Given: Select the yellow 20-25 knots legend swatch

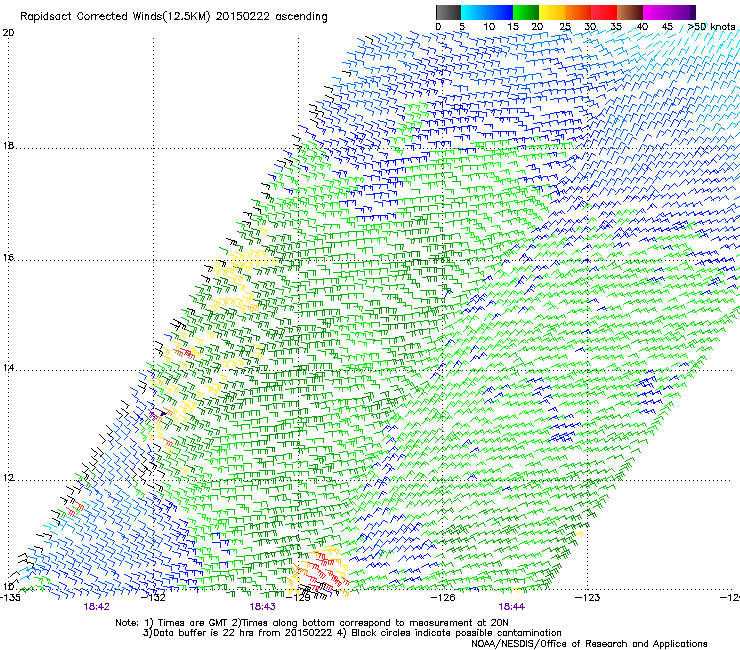Looking at the screenshot, I should [552, 12].
